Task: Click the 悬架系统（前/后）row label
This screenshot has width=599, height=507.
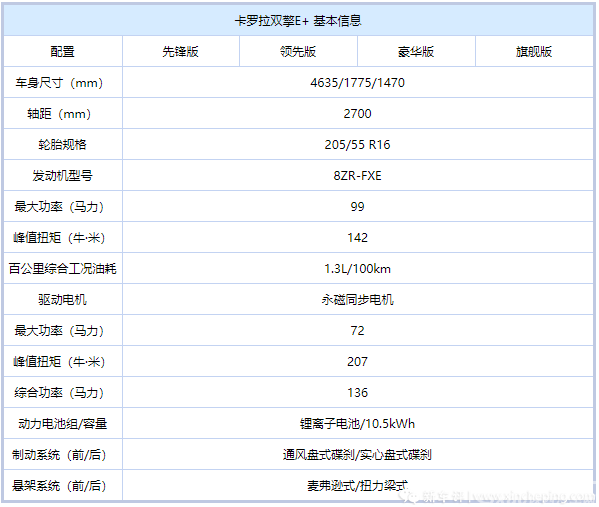Action: click(x=59, y=486)
